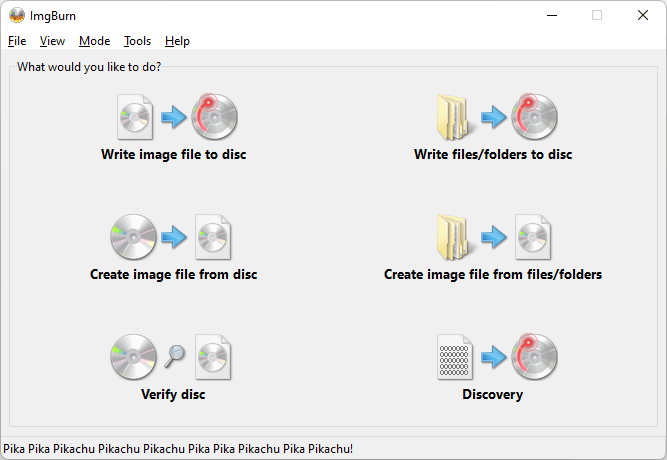Click the Discovery label

click(x=492, y=394)
